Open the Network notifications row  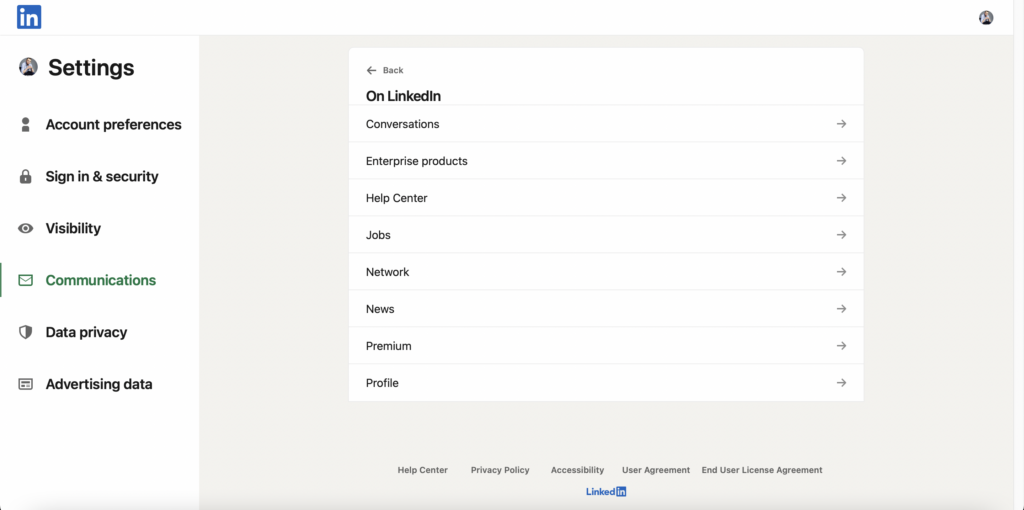tap(605, 272)
